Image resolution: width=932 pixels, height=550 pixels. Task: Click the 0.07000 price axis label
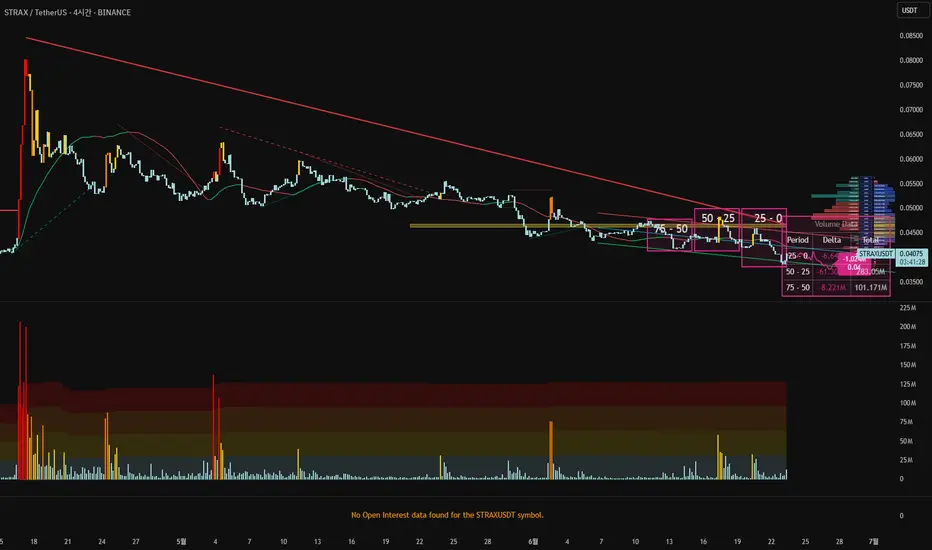[x=911, y=110]
